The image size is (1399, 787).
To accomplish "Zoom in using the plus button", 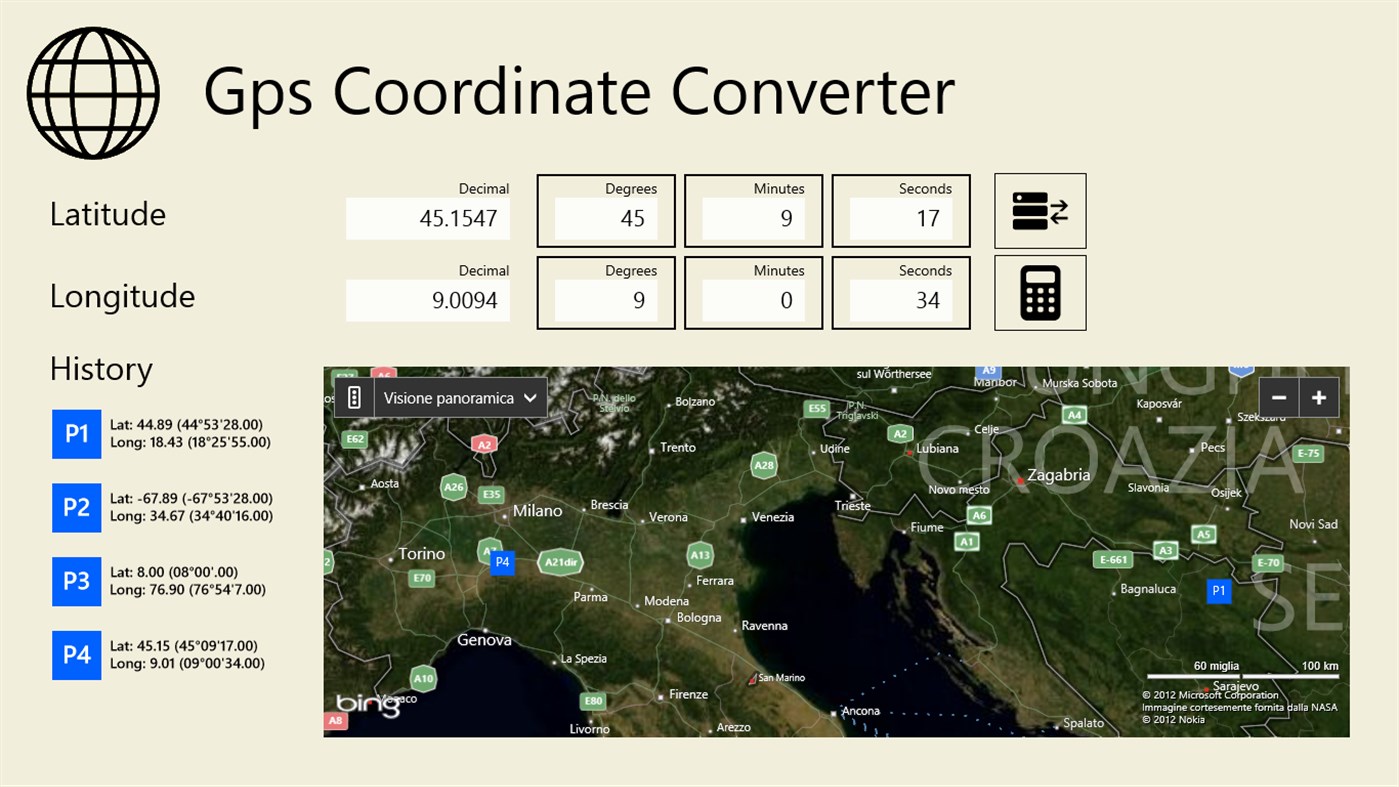I will click(x=1318, y=397).
